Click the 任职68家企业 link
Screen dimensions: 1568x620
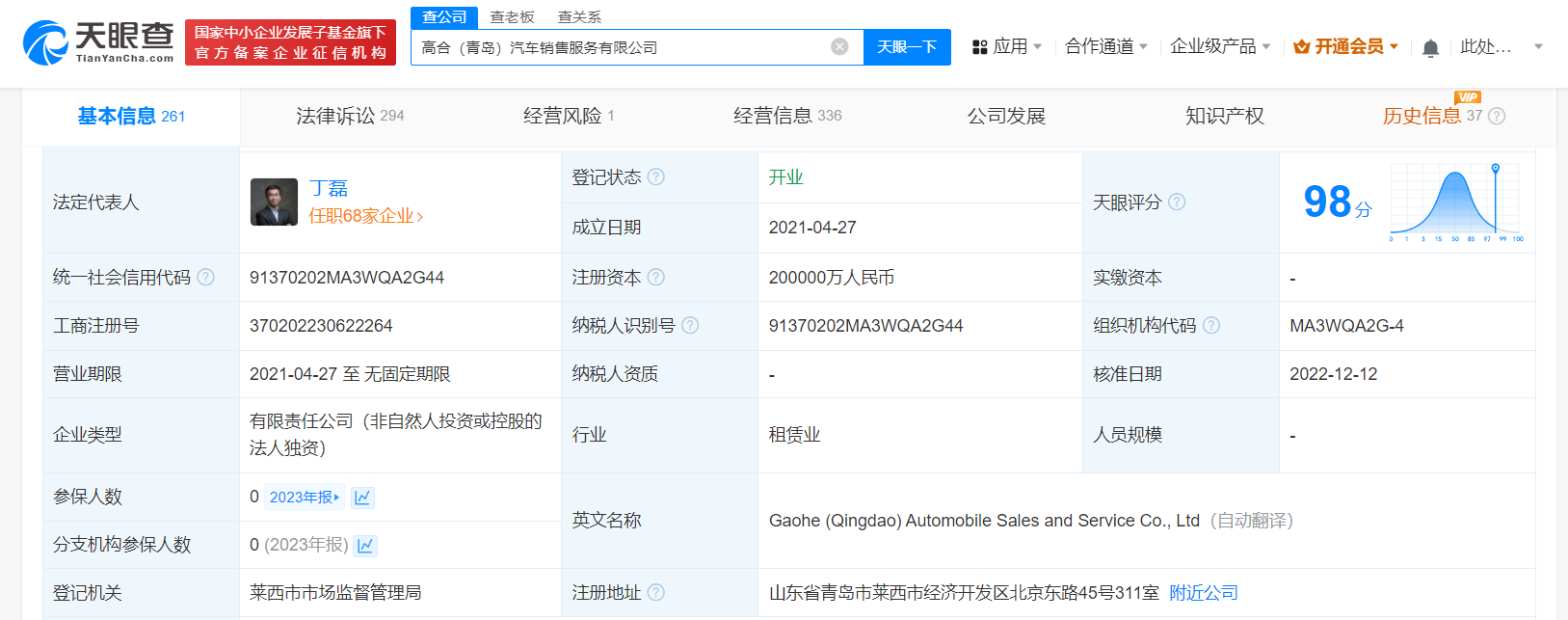pos(366,215)
